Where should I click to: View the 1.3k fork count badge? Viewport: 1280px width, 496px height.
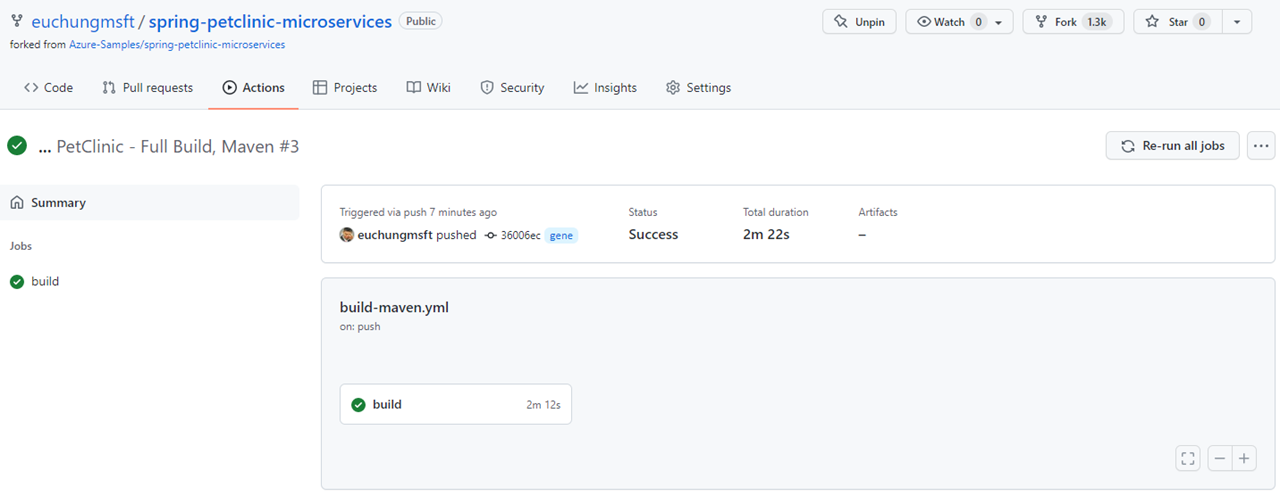click(1098, 22)
